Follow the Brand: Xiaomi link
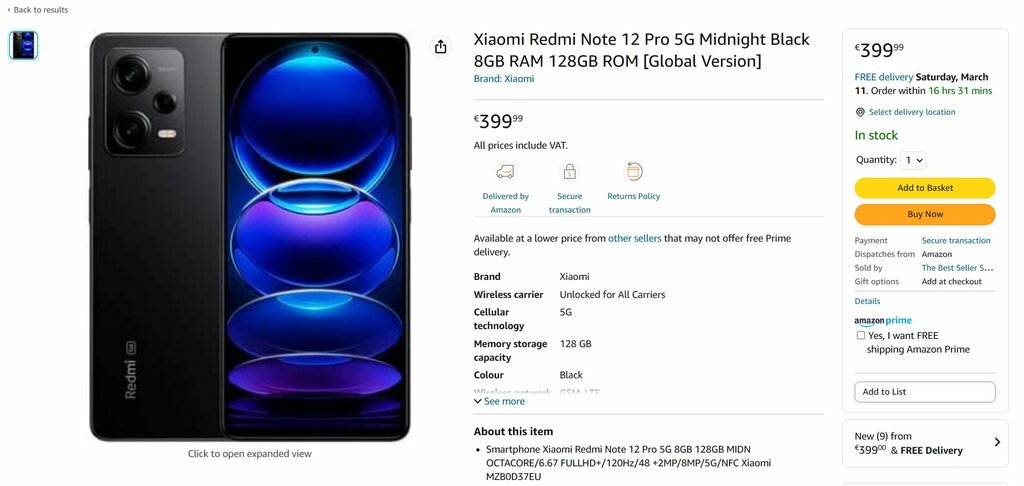 [504, 79]
